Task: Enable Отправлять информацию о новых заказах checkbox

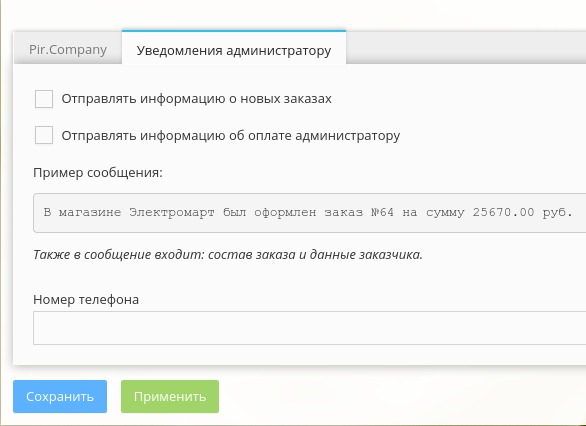Action: [44, 99]
